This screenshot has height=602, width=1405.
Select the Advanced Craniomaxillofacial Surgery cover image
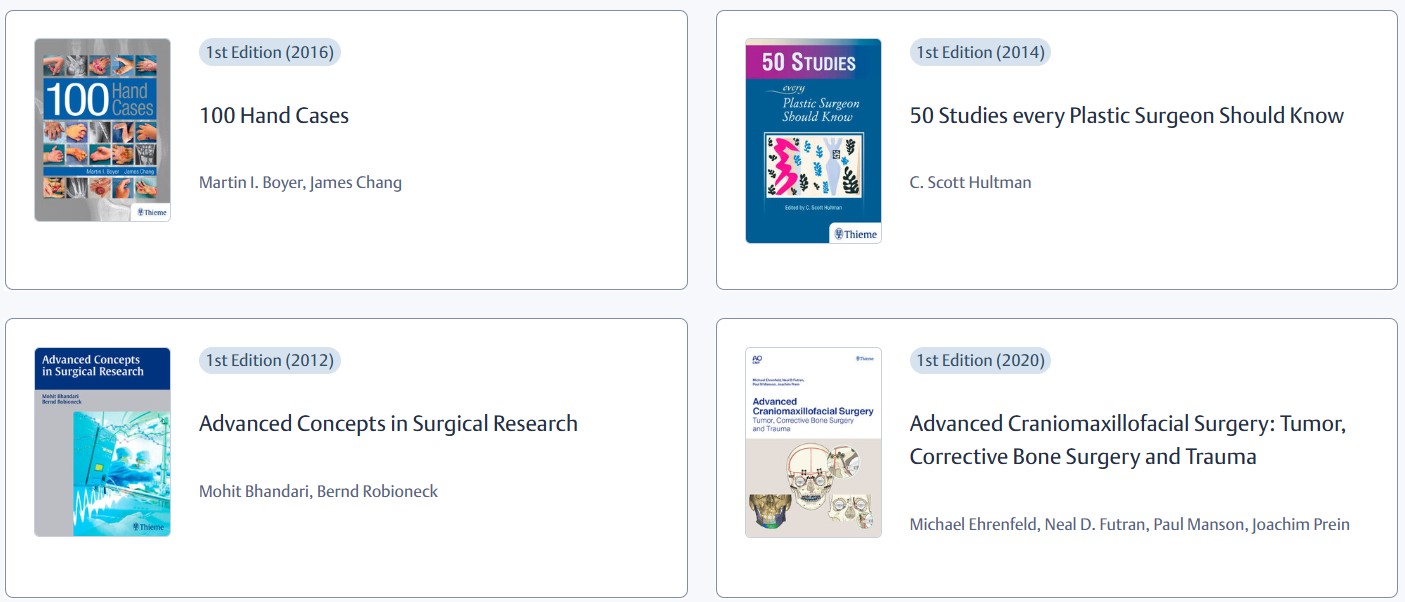point(813,442)
